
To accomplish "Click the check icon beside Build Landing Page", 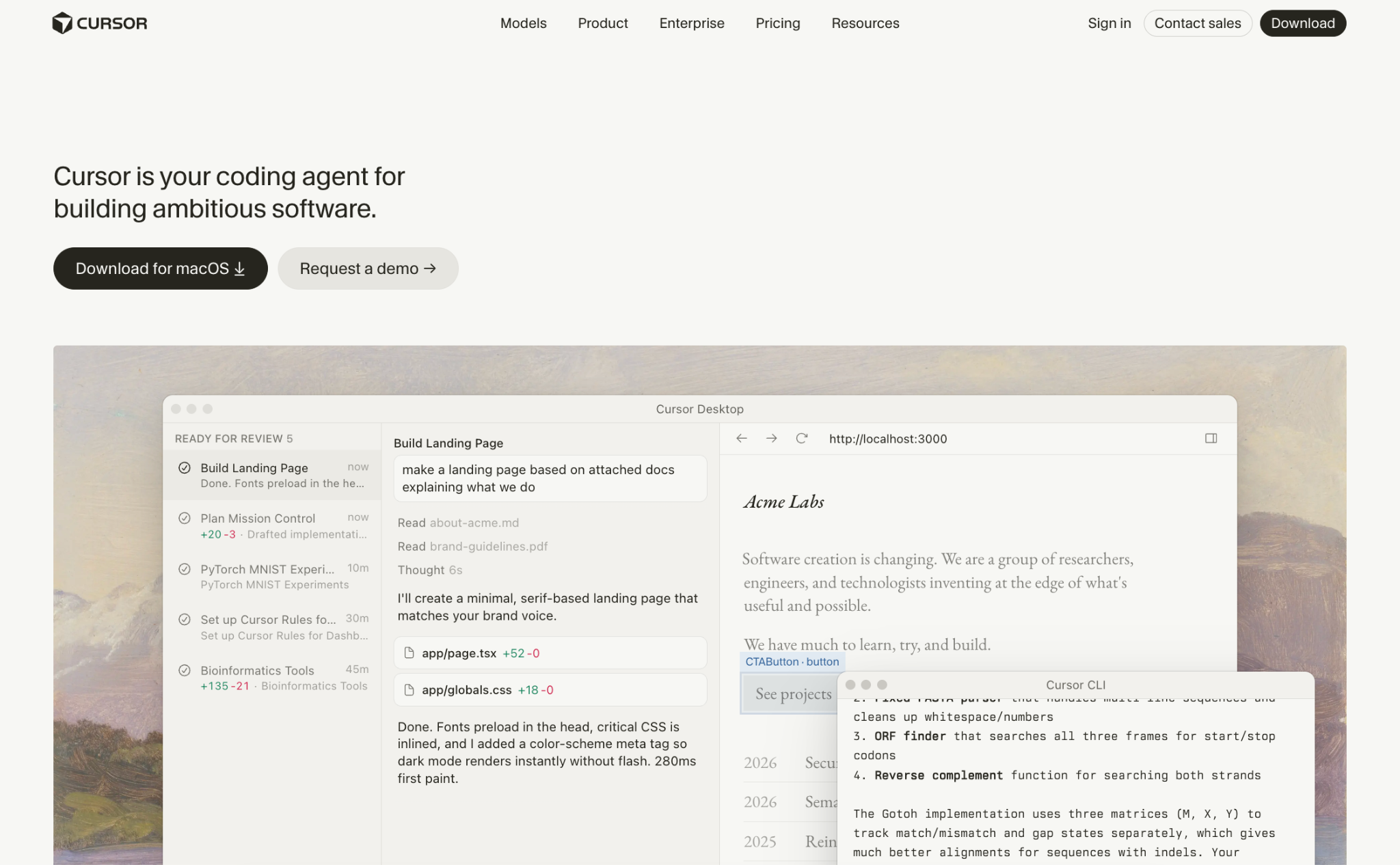I will pyautogui.click(x=185, y=468).
